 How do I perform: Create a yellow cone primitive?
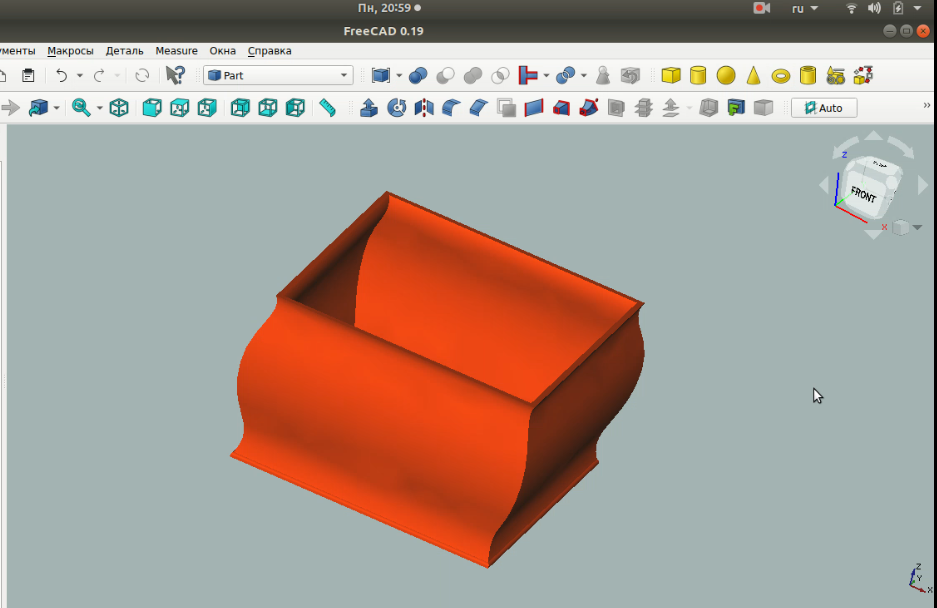click(x=754, y=75)
